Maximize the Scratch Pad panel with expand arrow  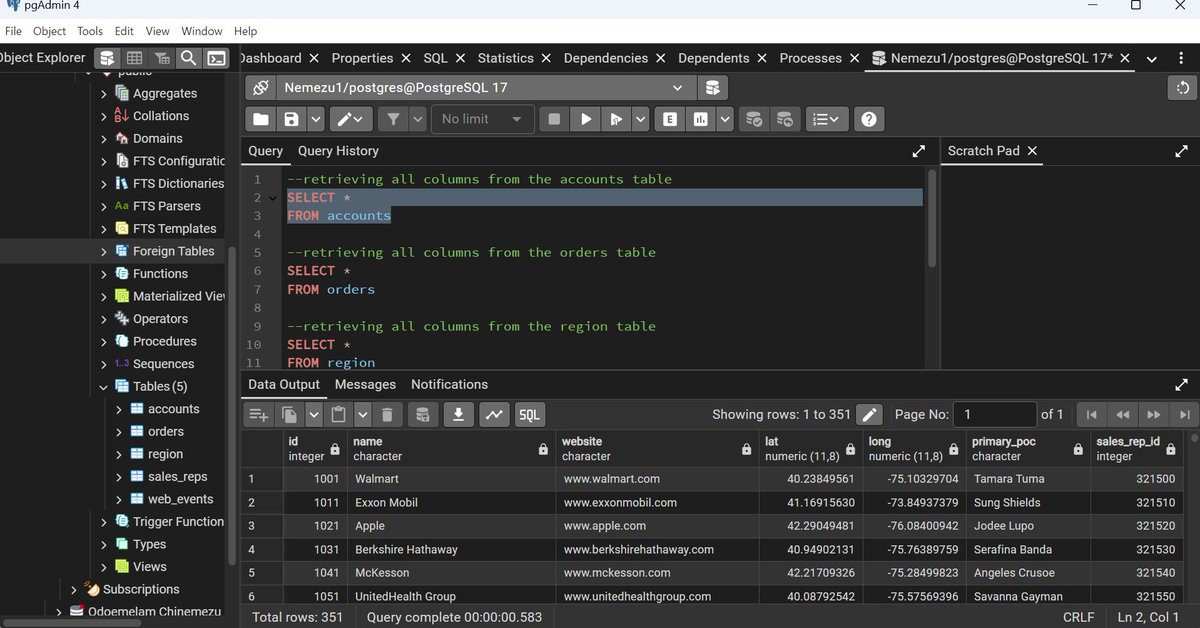1181,151
